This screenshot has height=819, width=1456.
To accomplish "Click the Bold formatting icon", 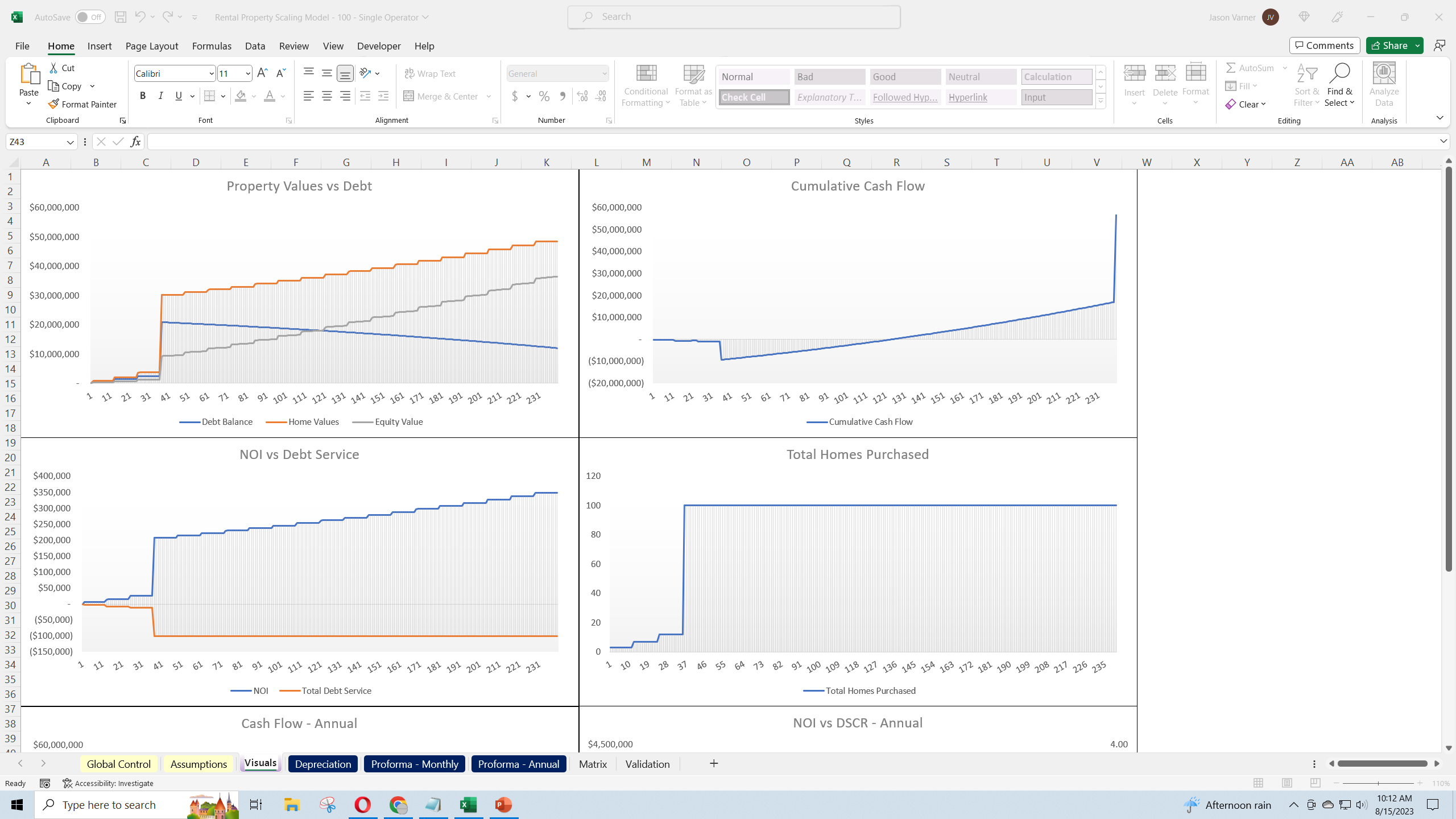I will [x=143, y=96].
